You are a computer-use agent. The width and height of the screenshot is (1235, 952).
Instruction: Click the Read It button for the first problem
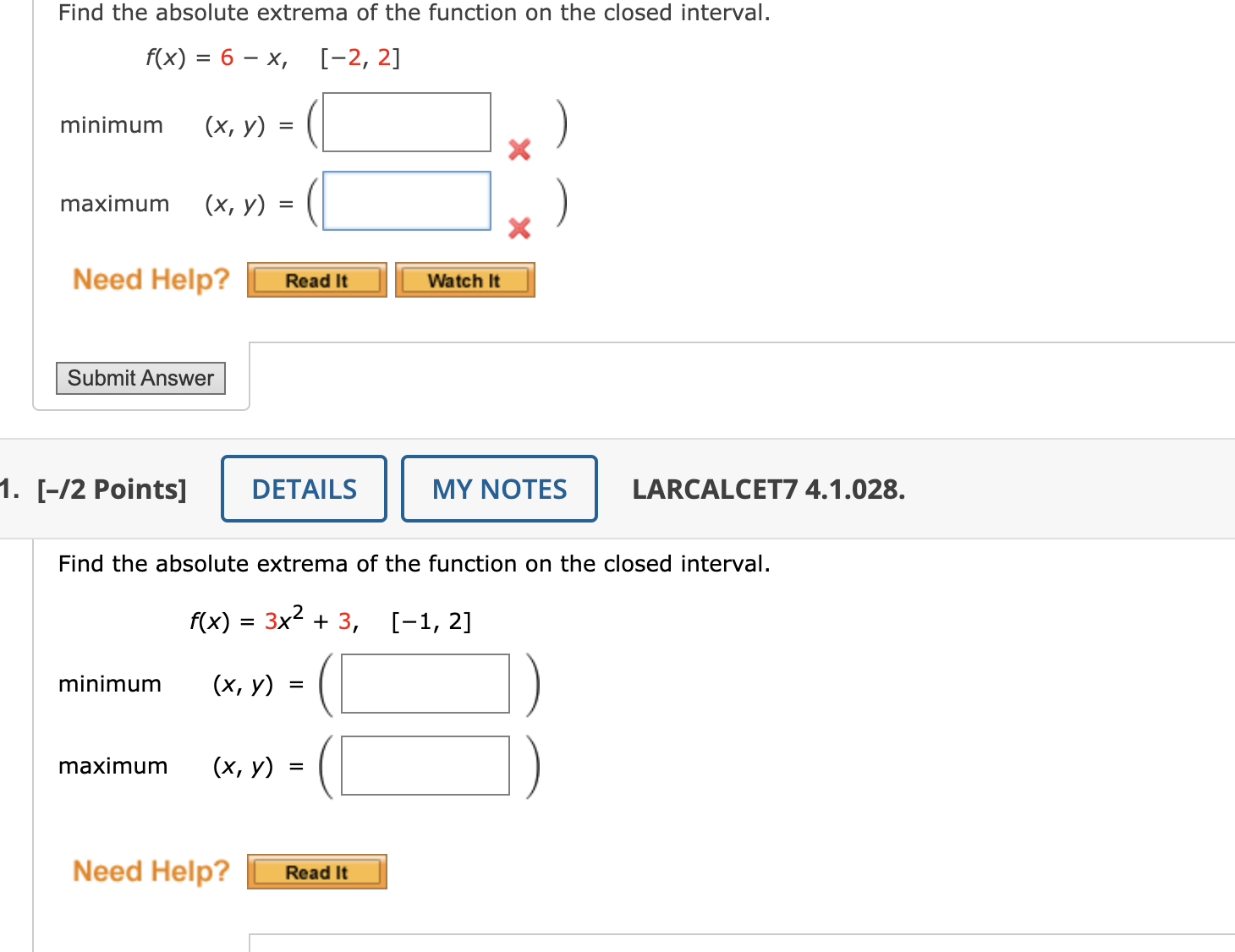tap(316, 280)
